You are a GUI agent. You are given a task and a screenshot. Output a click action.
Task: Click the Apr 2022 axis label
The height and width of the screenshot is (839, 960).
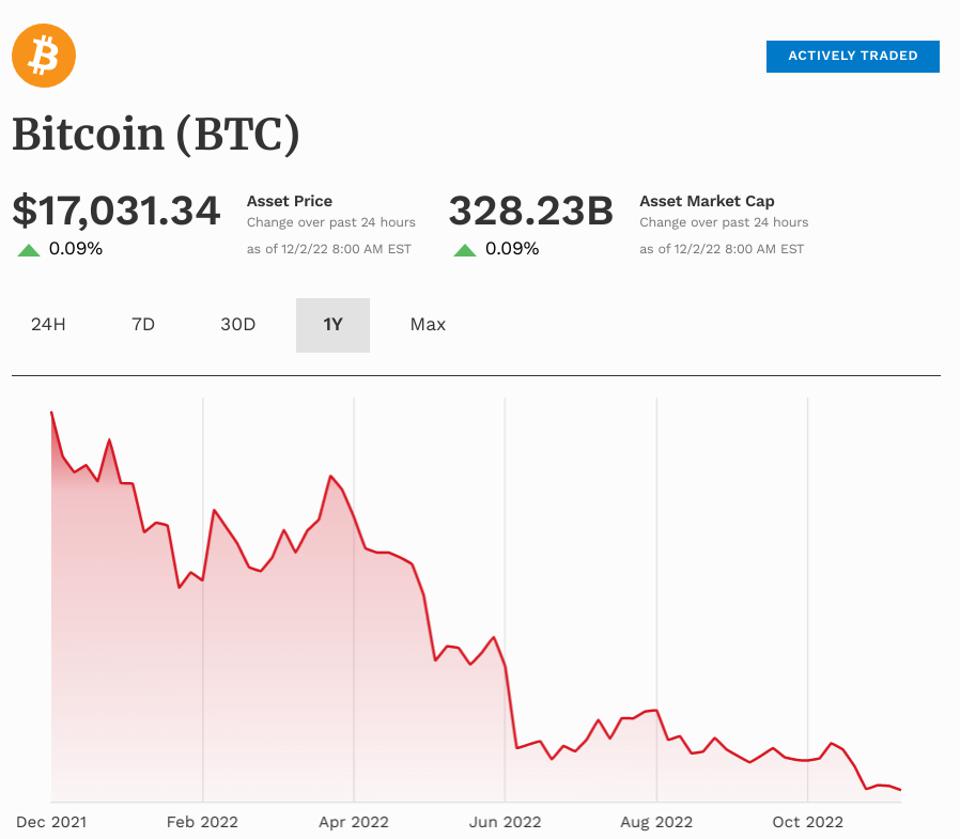pos(354,822)
